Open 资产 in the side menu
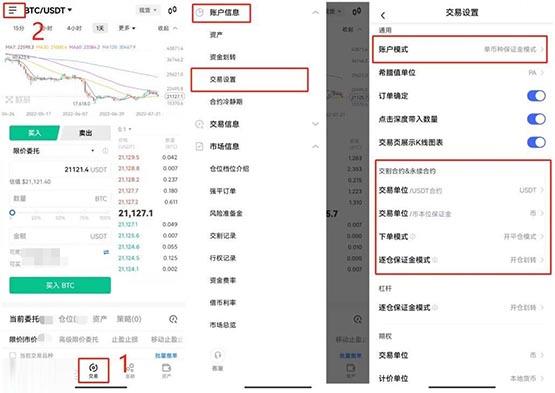 point(216,35)
